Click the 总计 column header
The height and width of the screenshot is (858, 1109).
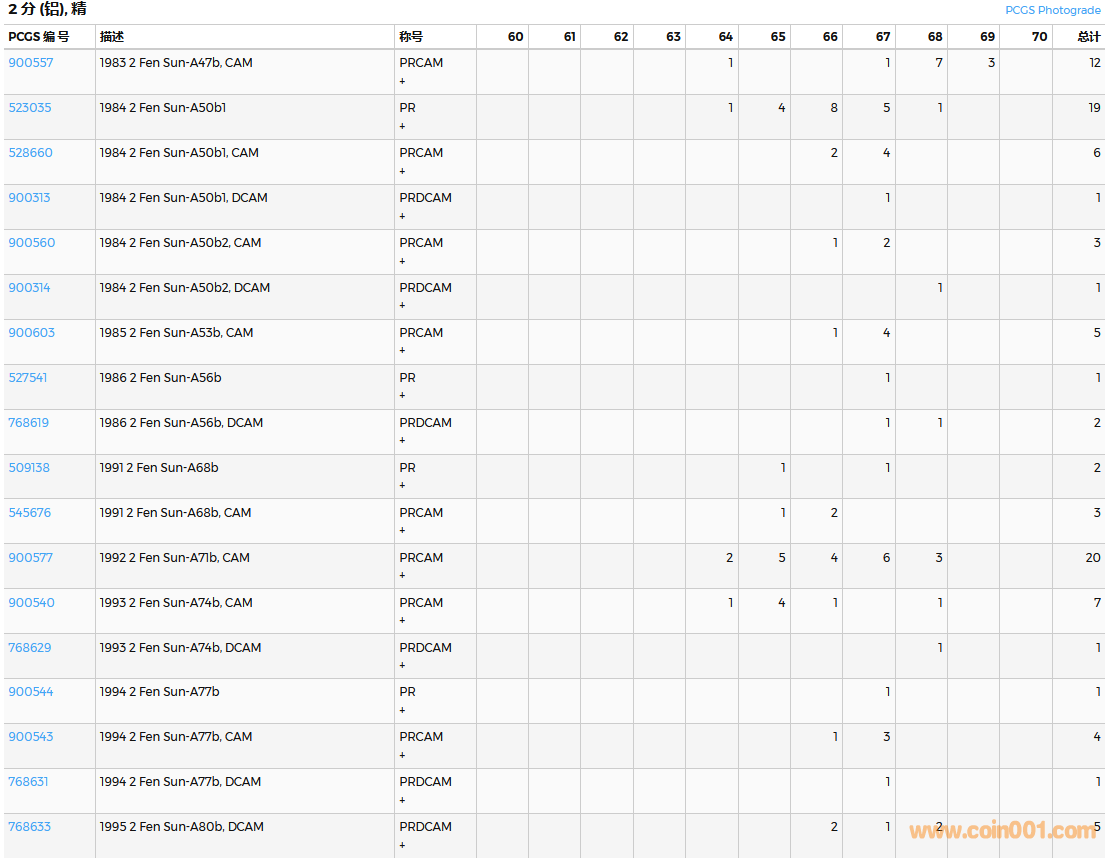pyautogui.click(x=1088, y=37)
